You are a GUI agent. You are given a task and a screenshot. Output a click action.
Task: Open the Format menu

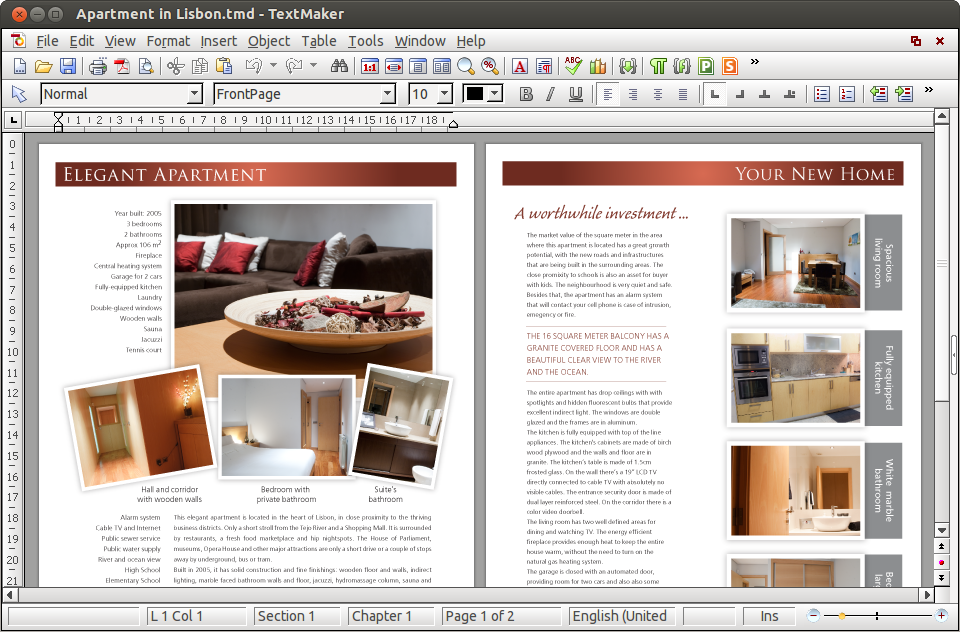click(x=168, y=41)
